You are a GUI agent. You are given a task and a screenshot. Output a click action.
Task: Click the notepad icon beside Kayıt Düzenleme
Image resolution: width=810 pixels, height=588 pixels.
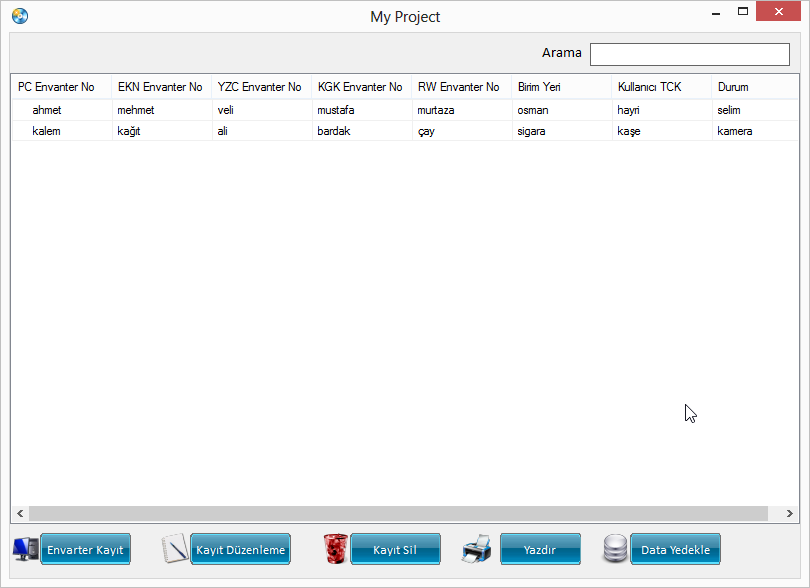(x=175, y=549)
